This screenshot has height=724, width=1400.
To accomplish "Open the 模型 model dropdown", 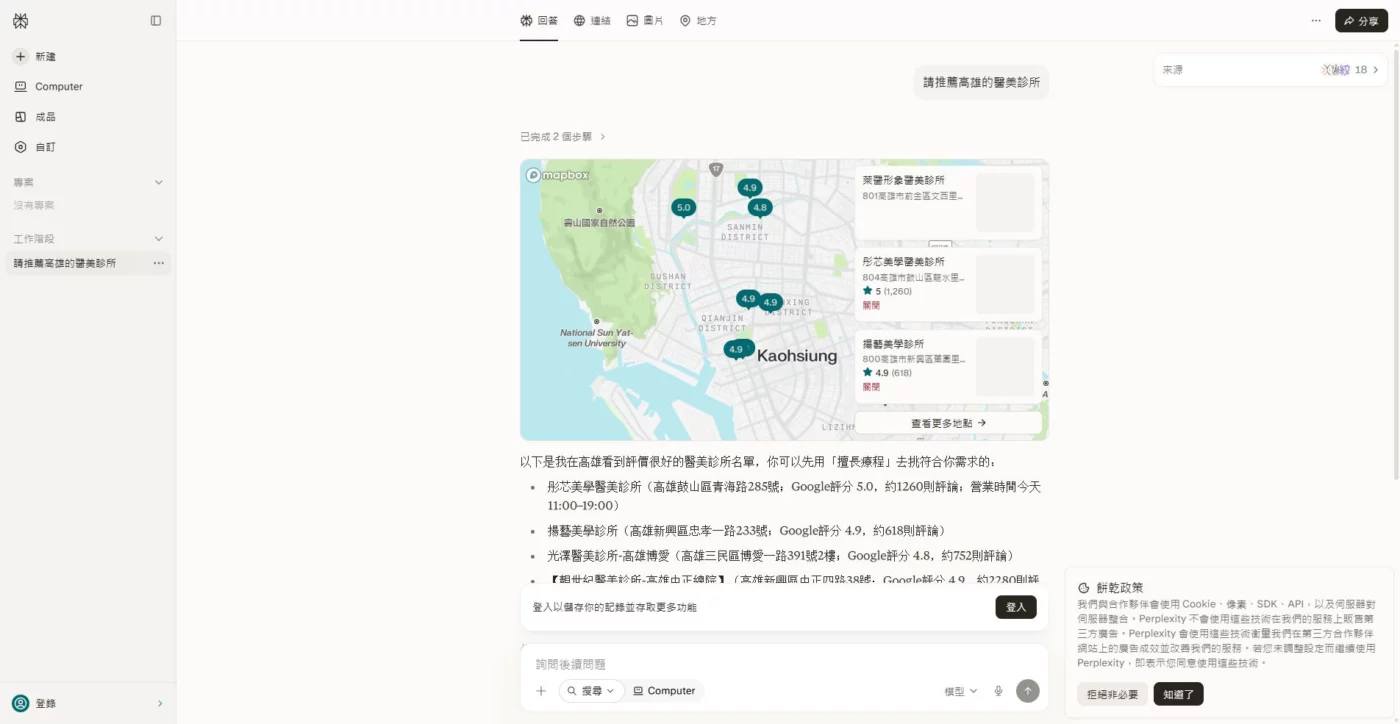I will pos(961,691).
